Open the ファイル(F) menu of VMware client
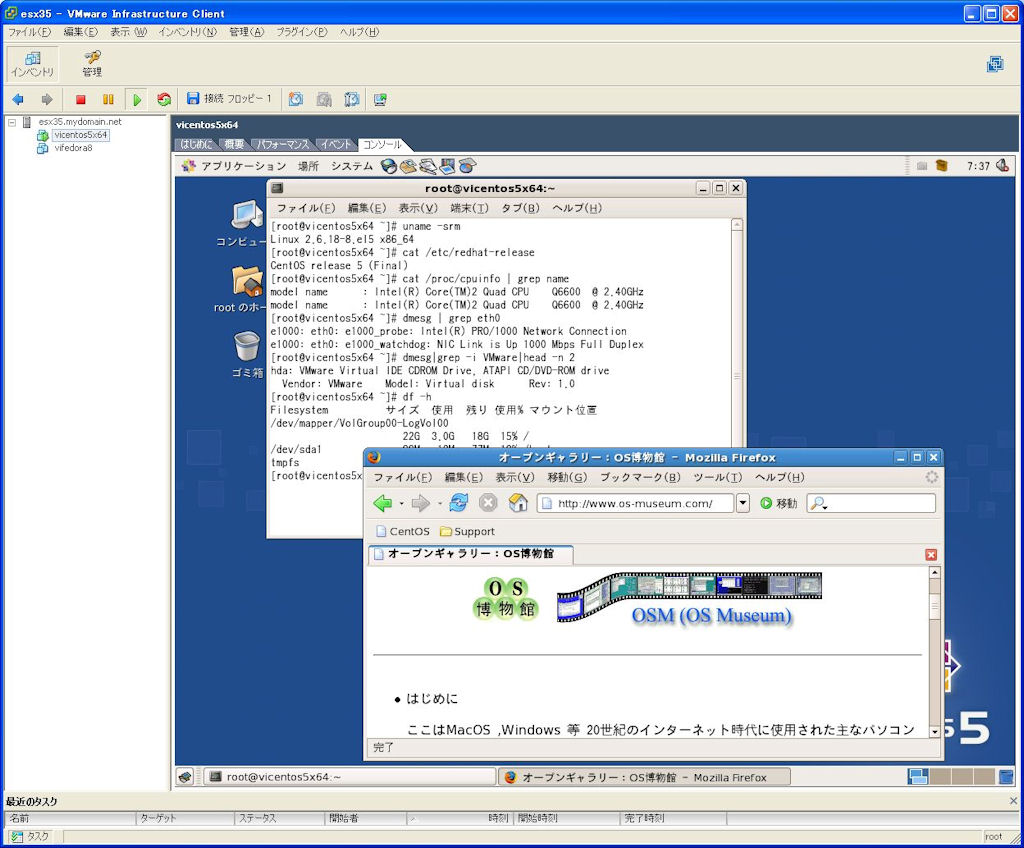The width and height of the screenshot is (1024, 848). pos(29,32)
